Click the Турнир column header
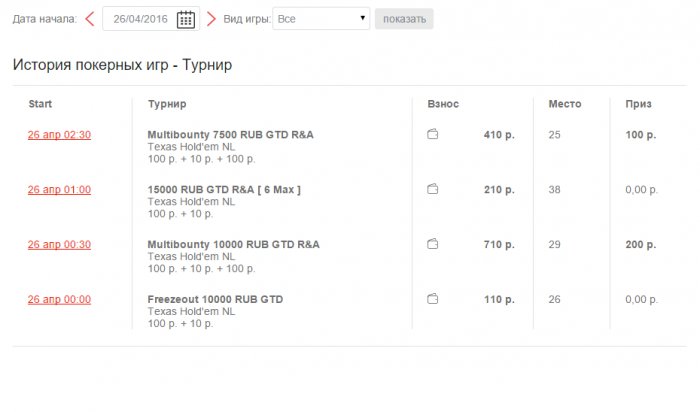Screen dimensions: 700x412 click(x=166, y=104)
